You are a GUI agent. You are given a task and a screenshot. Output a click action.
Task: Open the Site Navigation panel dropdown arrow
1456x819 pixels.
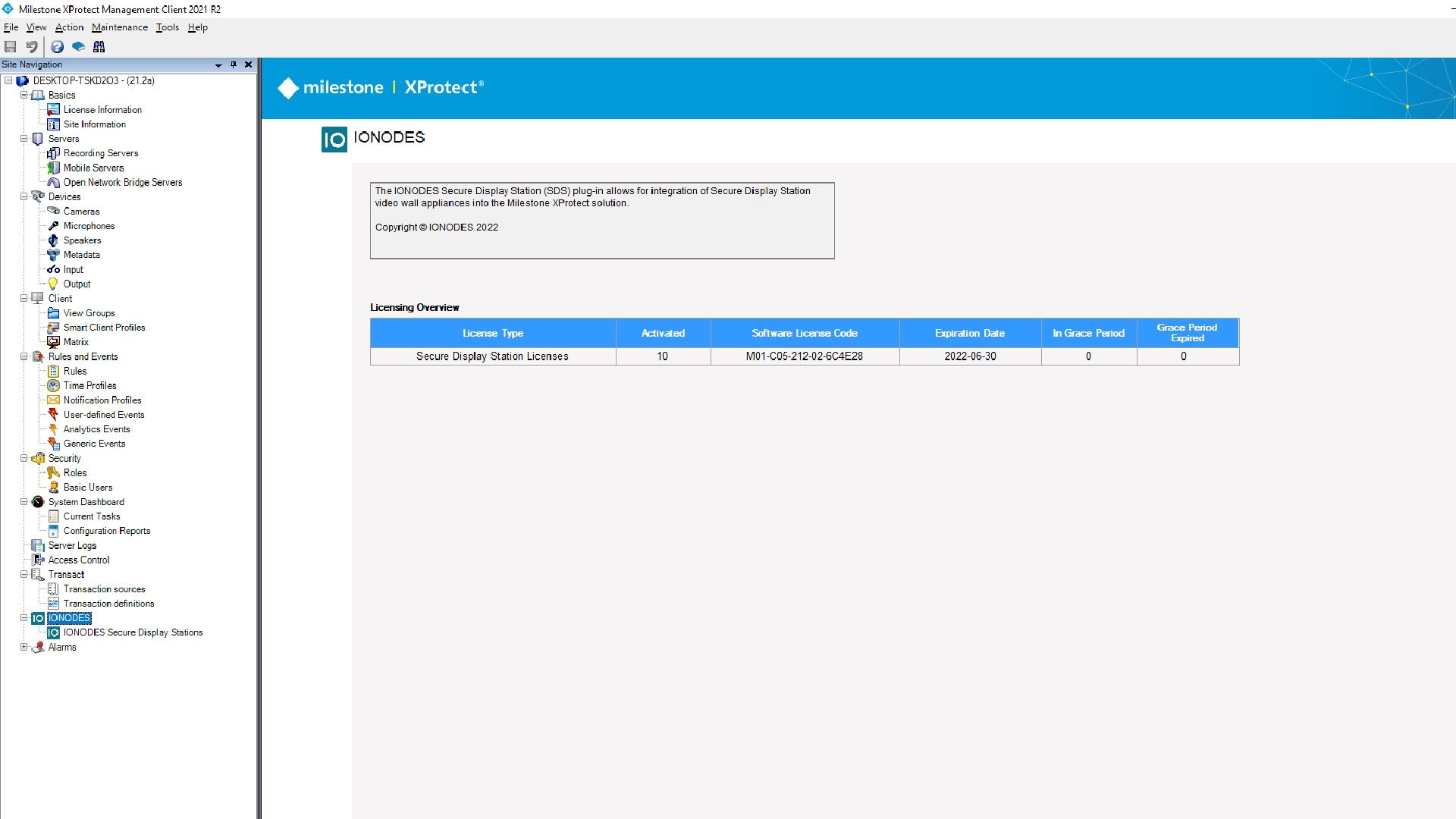[218, 65]
